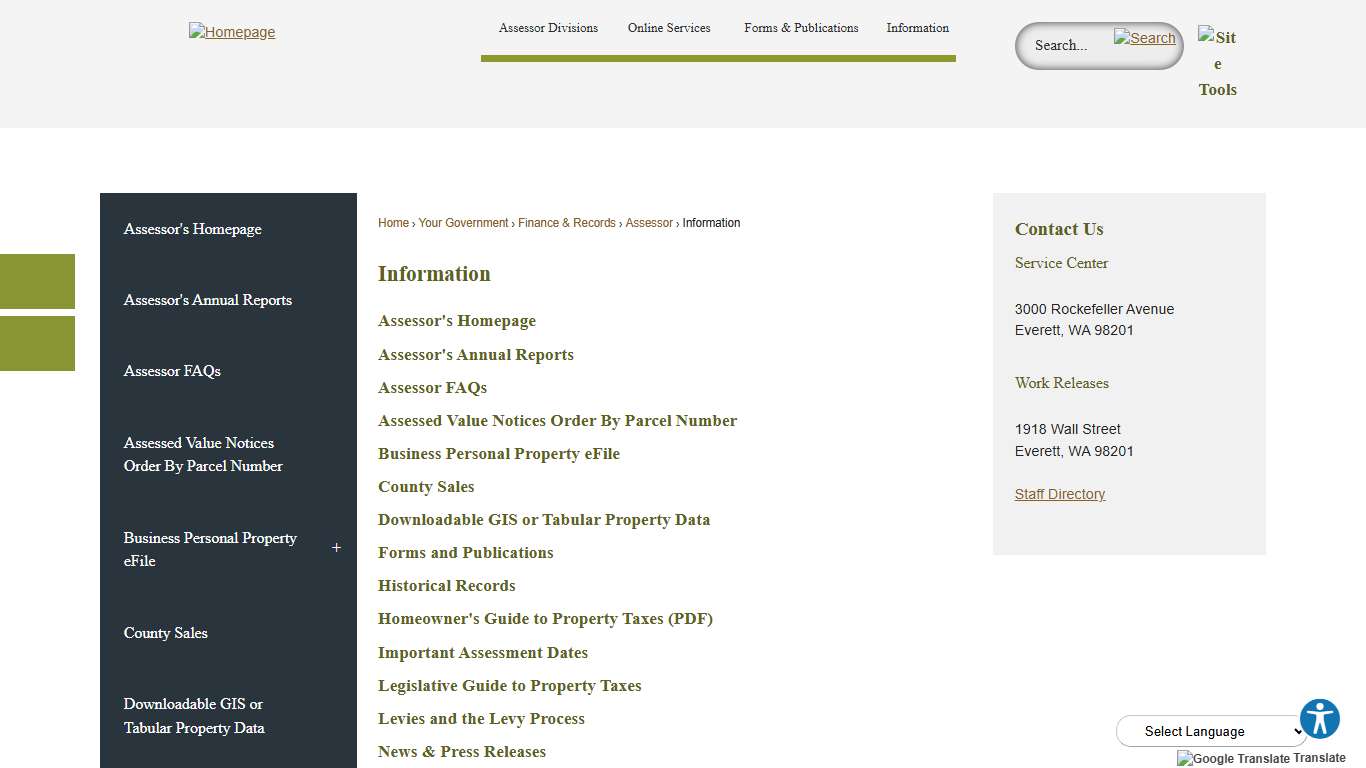Click the upper green block on left edge
The width and height of the screenshot is (1366, 768).
coord(37,281)
